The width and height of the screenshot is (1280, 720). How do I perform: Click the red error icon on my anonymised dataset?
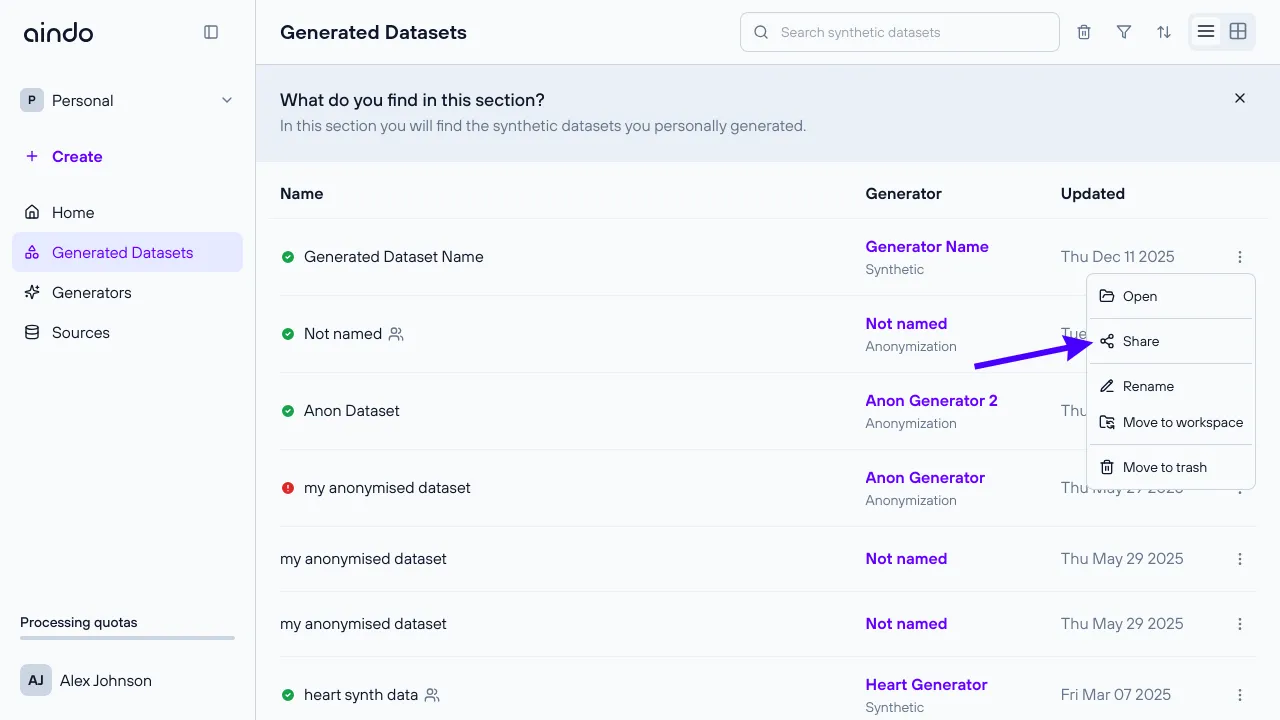(287, 487)
